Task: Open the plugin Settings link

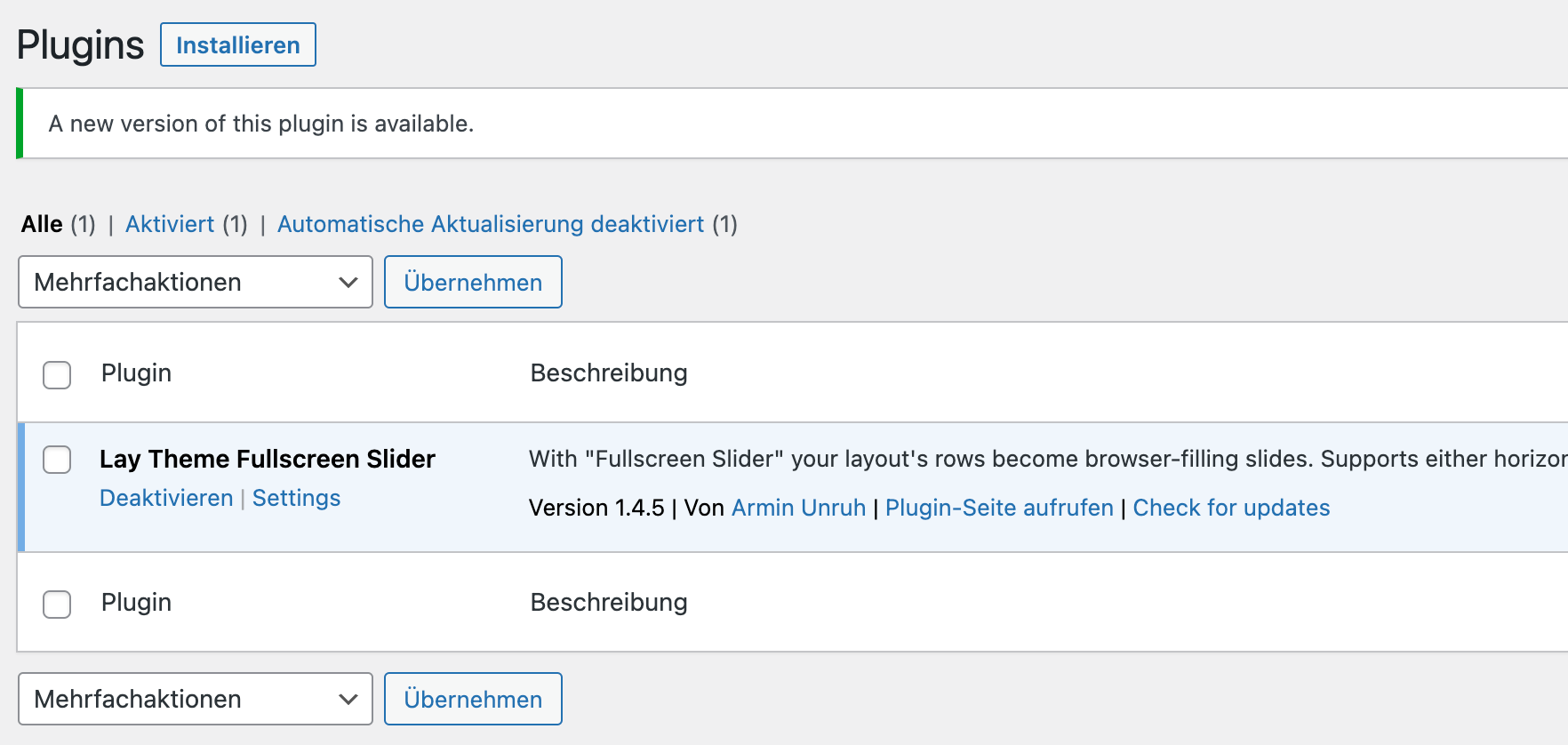Action: pyautogui.click(x=296, y=498)
